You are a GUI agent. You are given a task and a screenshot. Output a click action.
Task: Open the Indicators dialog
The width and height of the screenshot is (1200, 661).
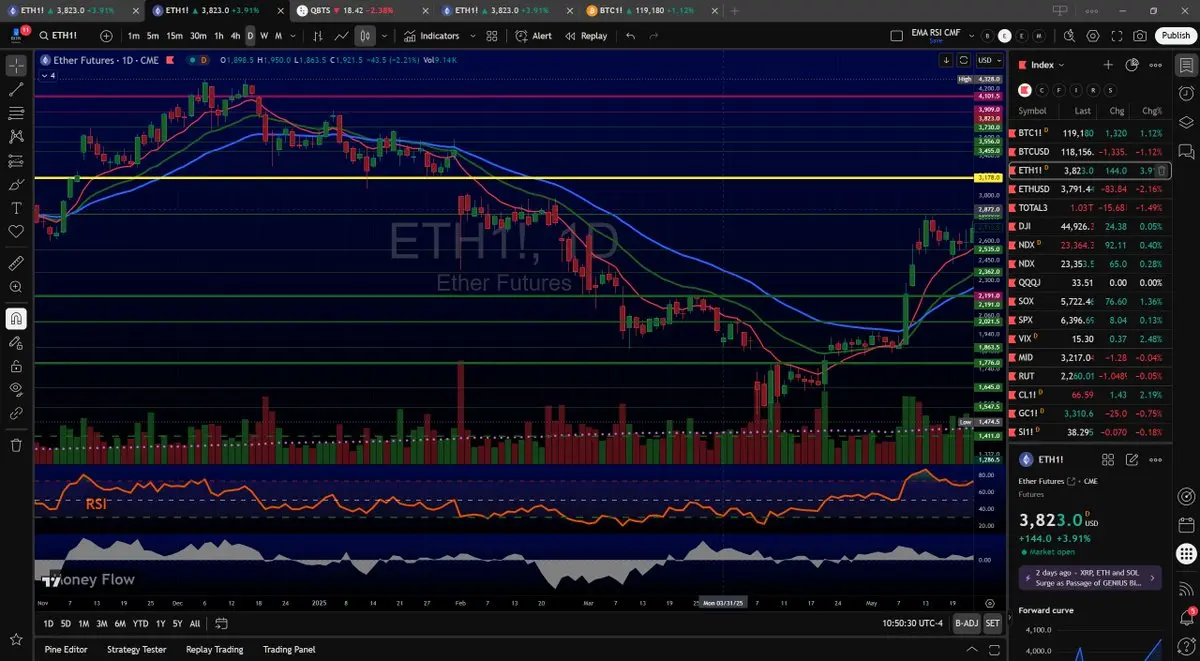tap(432, 36)
